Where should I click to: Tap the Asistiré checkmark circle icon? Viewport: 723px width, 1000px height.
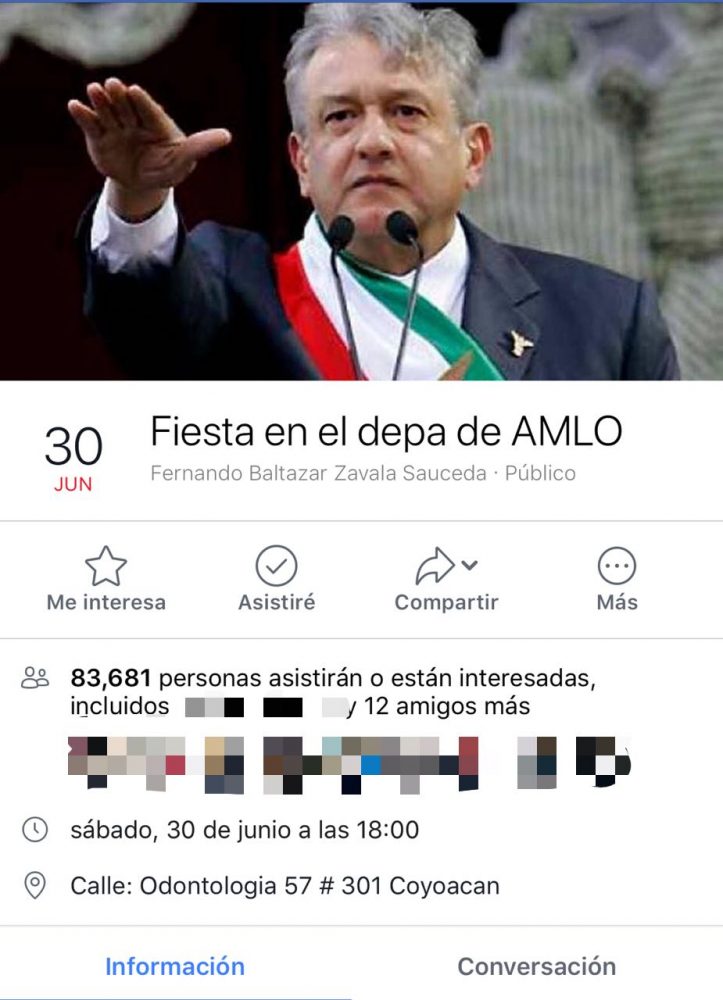click(x=276, y=566)
